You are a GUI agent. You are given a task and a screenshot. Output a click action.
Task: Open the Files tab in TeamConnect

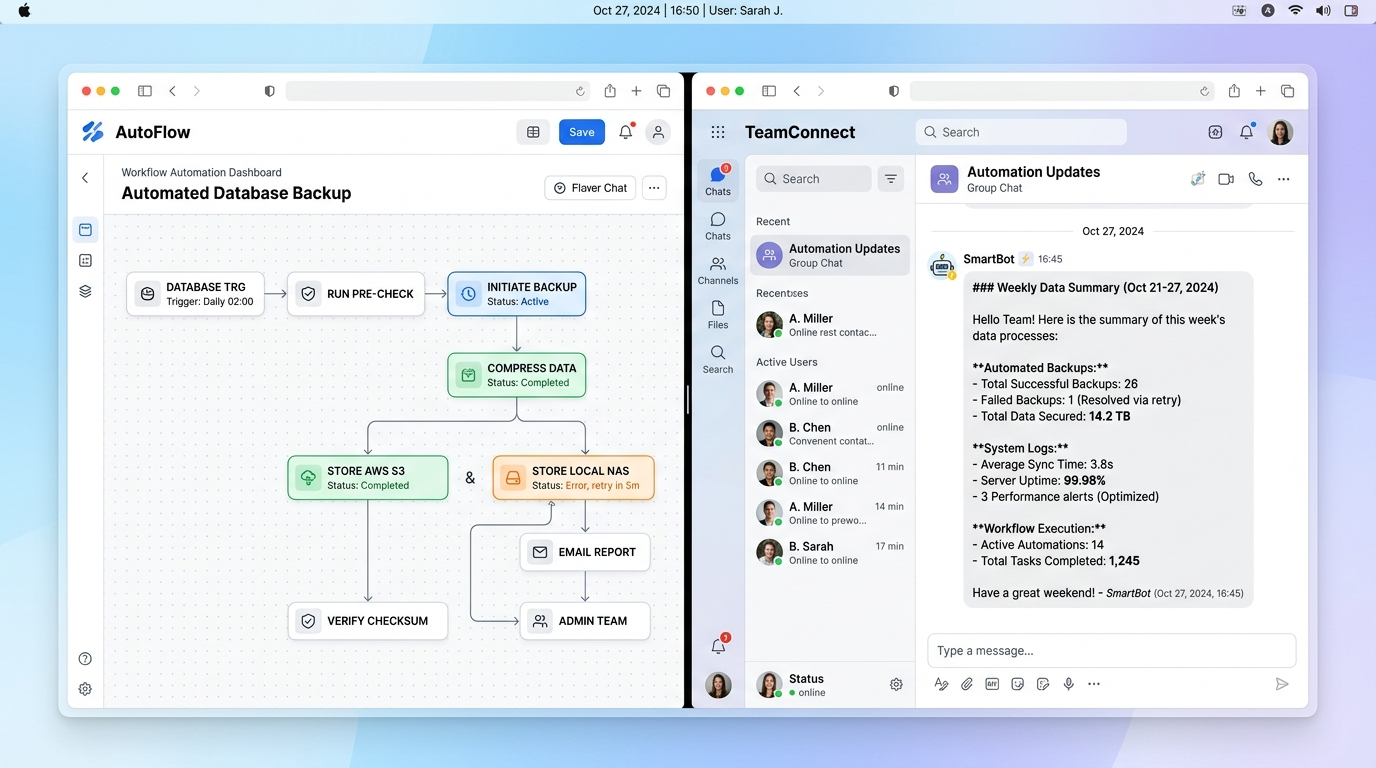point(718,315)
